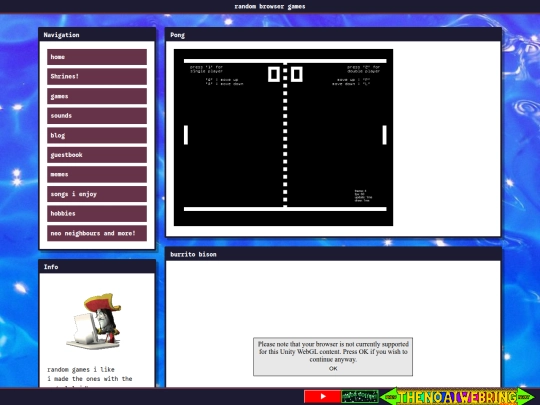540x405 pixels.
Task: Click the pirate at computer image
Action: pyautogui.click(x=94, y=321)
